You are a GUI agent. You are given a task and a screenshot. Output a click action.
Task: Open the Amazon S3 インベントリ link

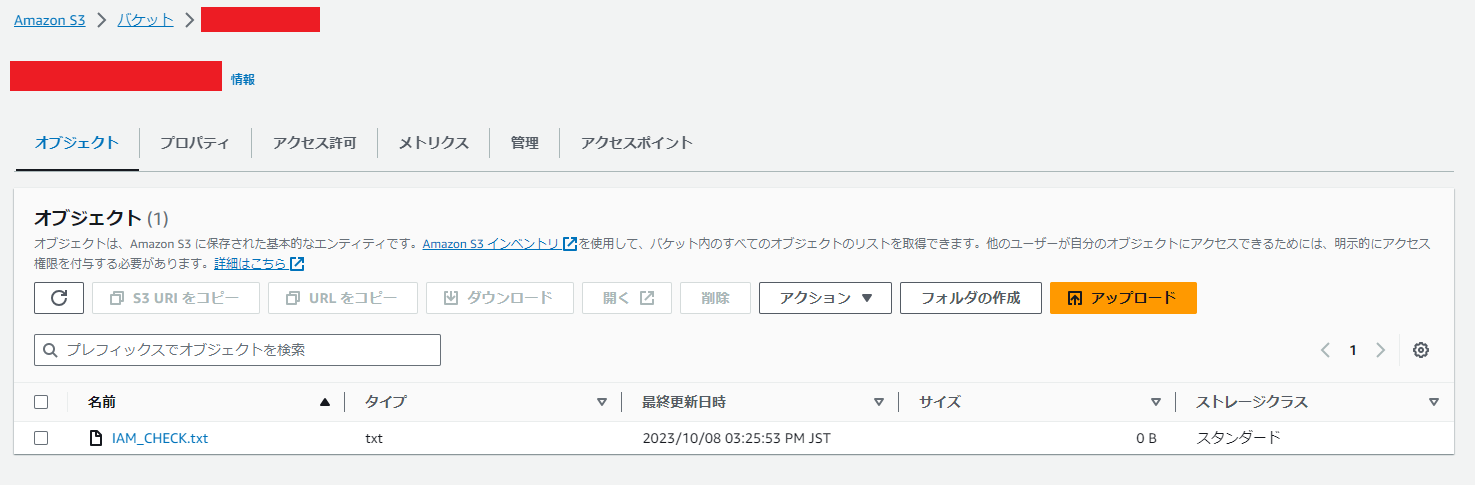[491, 244]
